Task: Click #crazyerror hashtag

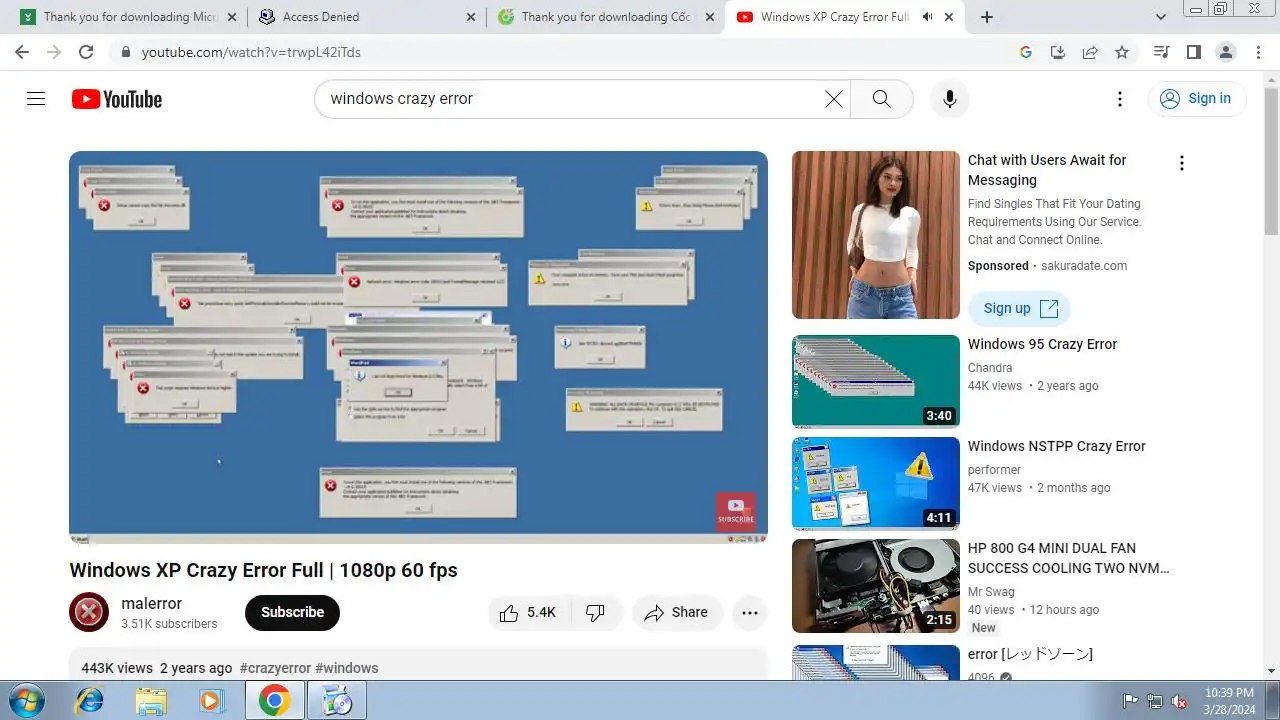Action: coord(275,668)
